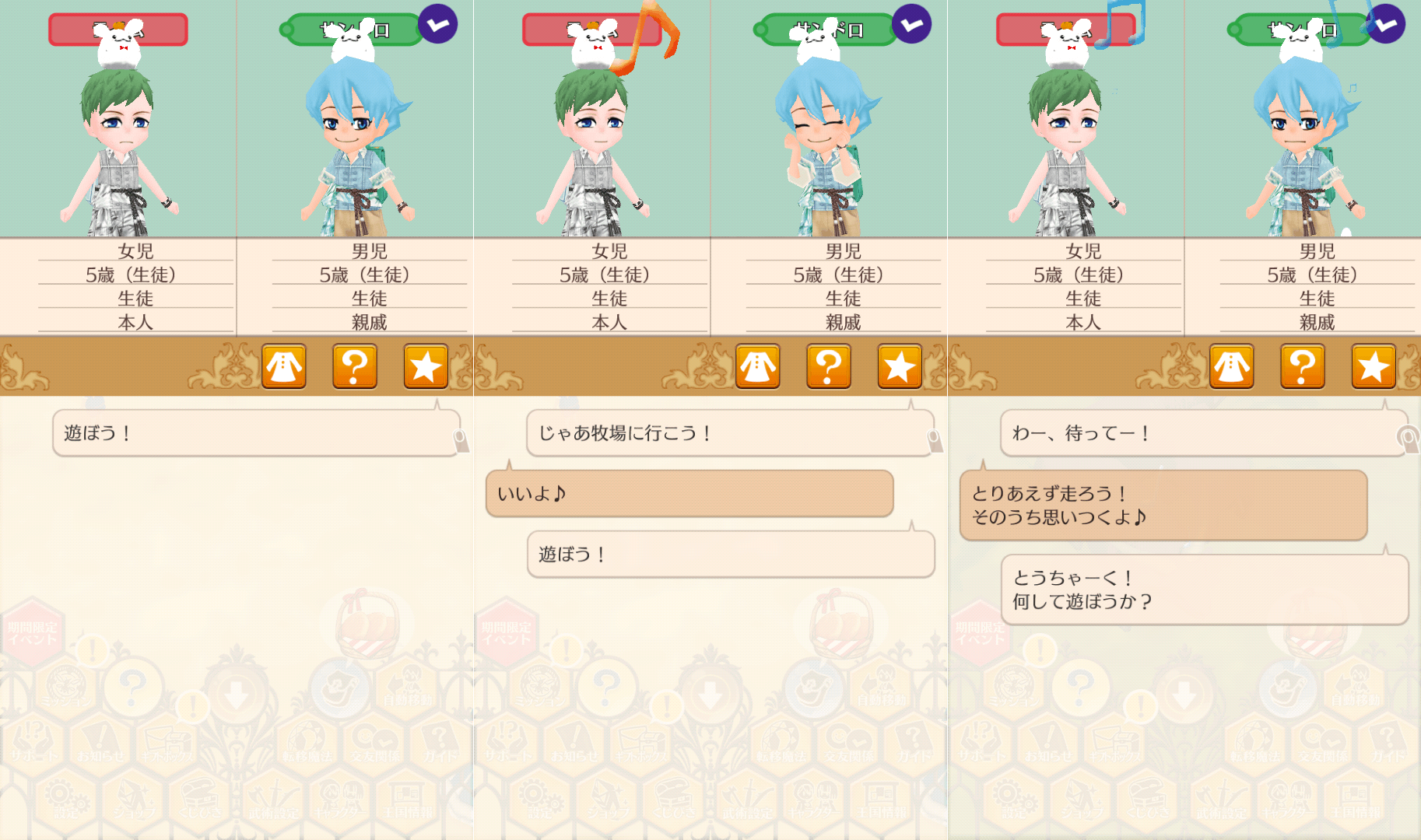
Task: Choose the reply とりあえず走ろう！
Action: point(1163,505)
